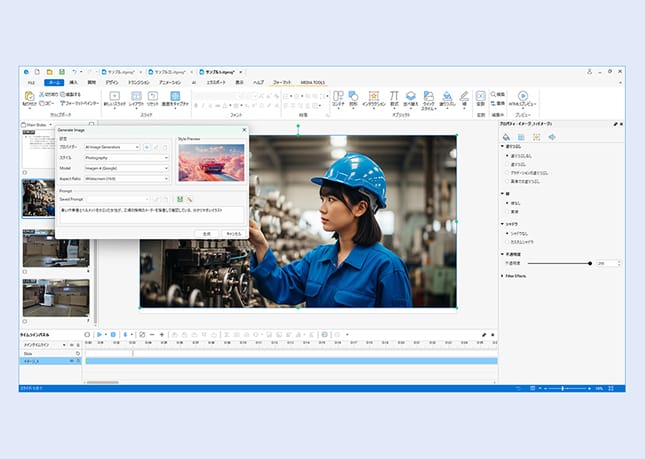The width and height of the screenshot is (645, 459).
Task: Open the Widescreen aspect ratio dropdown
Action: pyautogui.click(x=126, y=179)
